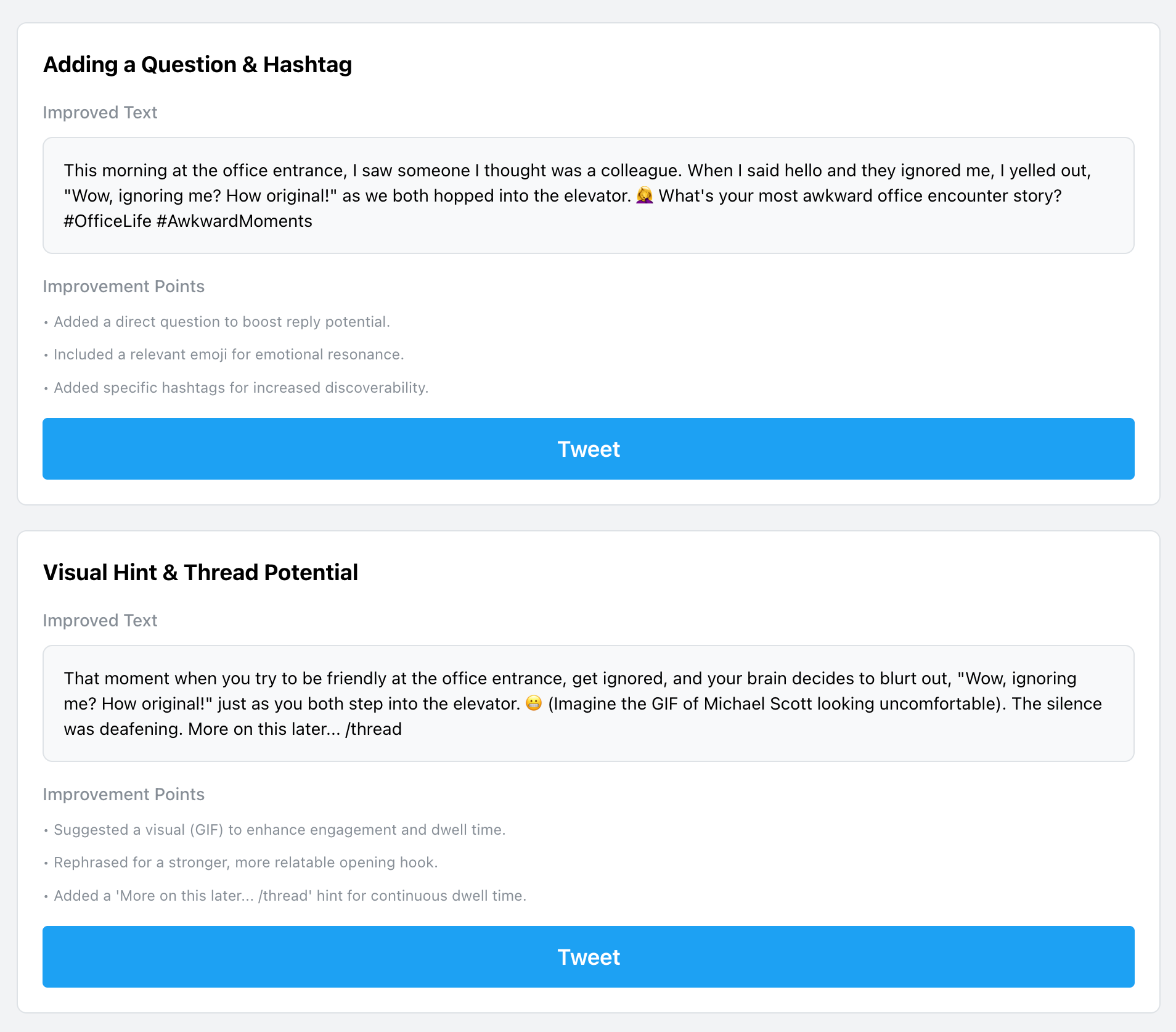Select the 'Adding a Question & Hashtag' heading
1176x1032 pixels.
(x=197, y=64)
